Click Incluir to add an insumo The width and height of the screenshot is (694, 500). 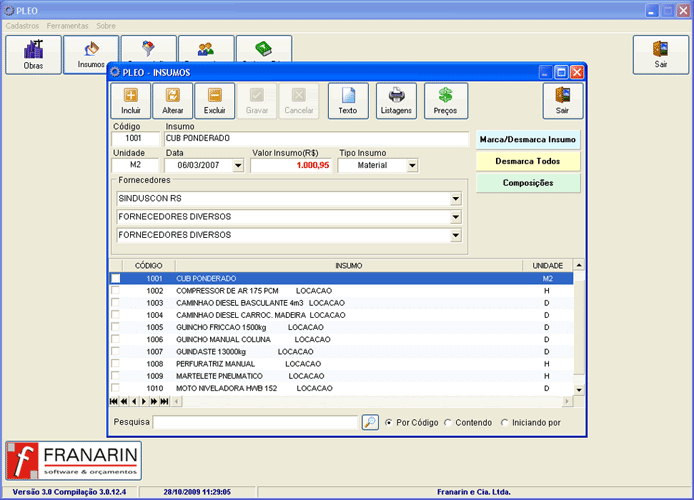click(131, 101)
